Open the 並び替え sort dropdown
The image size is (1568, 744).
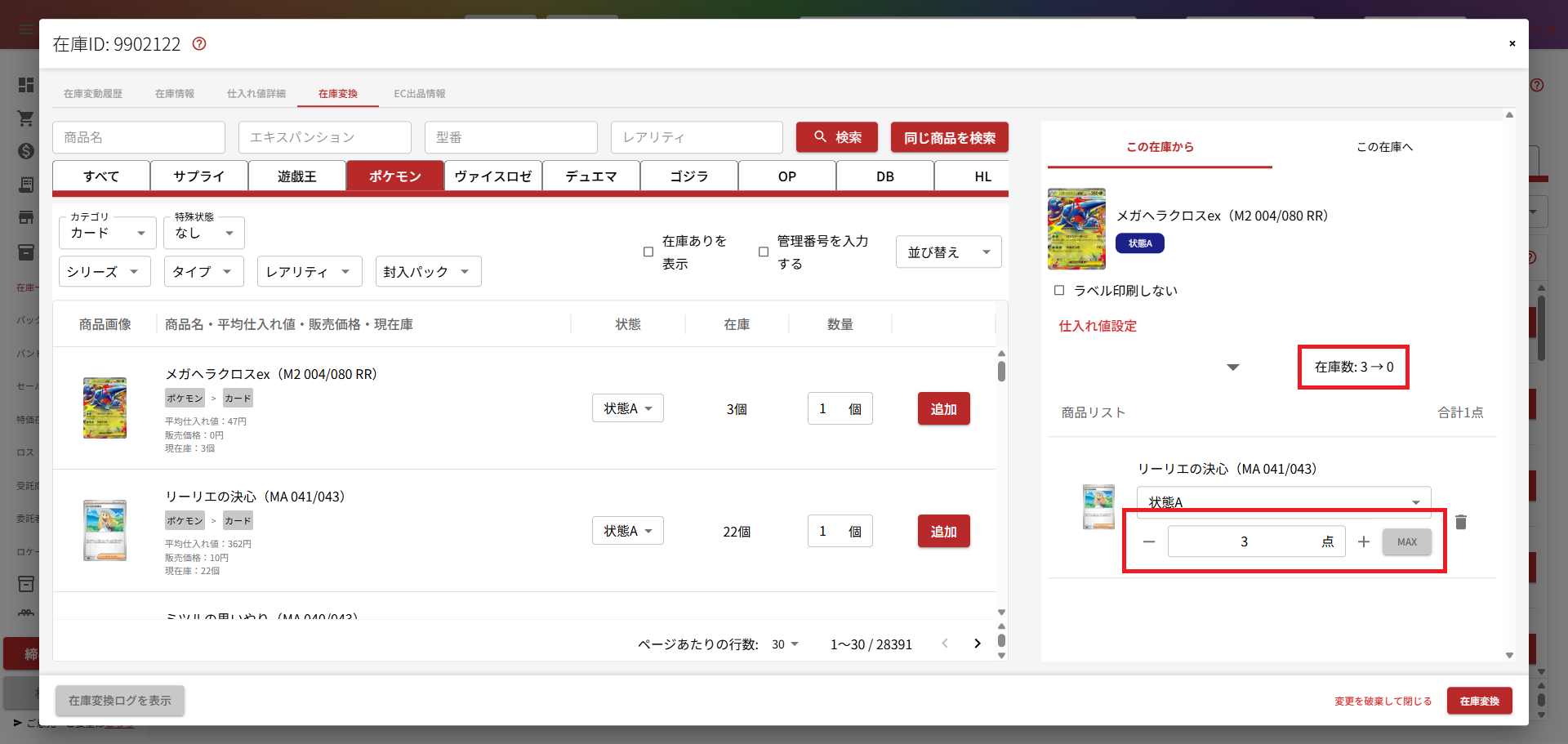click(x=948, y=252)
